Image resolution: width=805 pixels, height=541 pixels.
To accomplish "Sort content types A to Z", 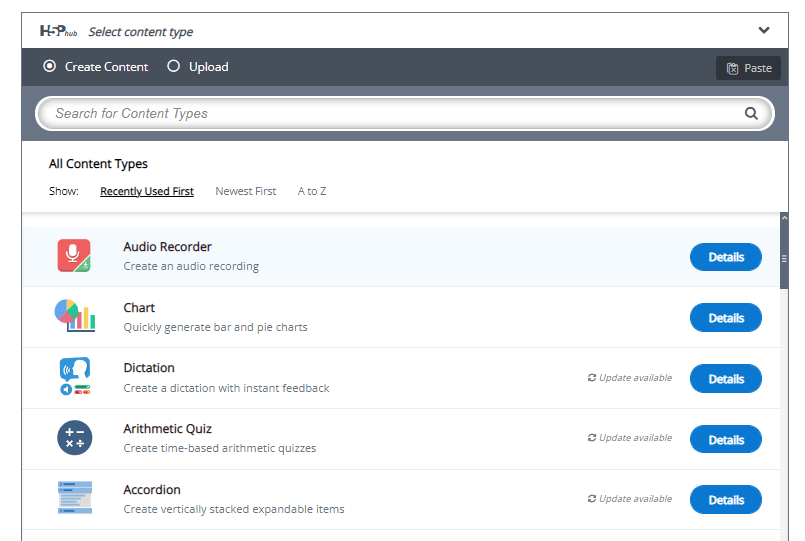I will (x=312, y=191).
